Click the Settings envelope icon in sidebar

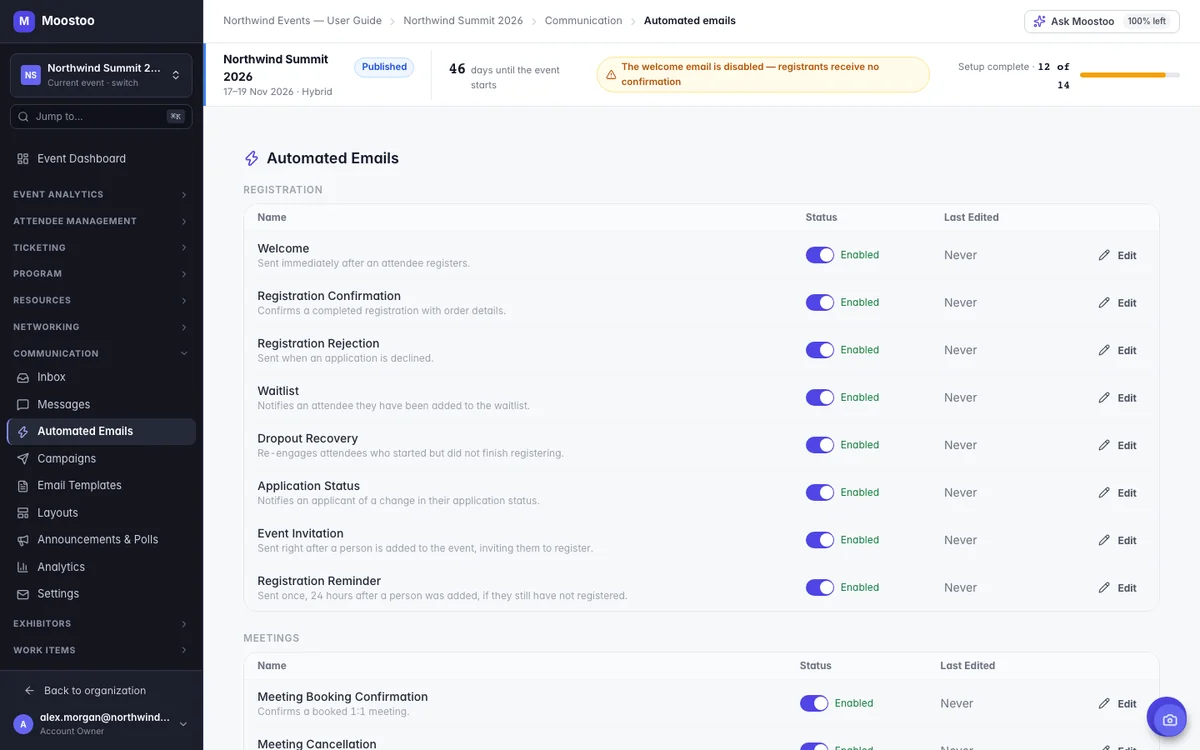coord(23,594)
